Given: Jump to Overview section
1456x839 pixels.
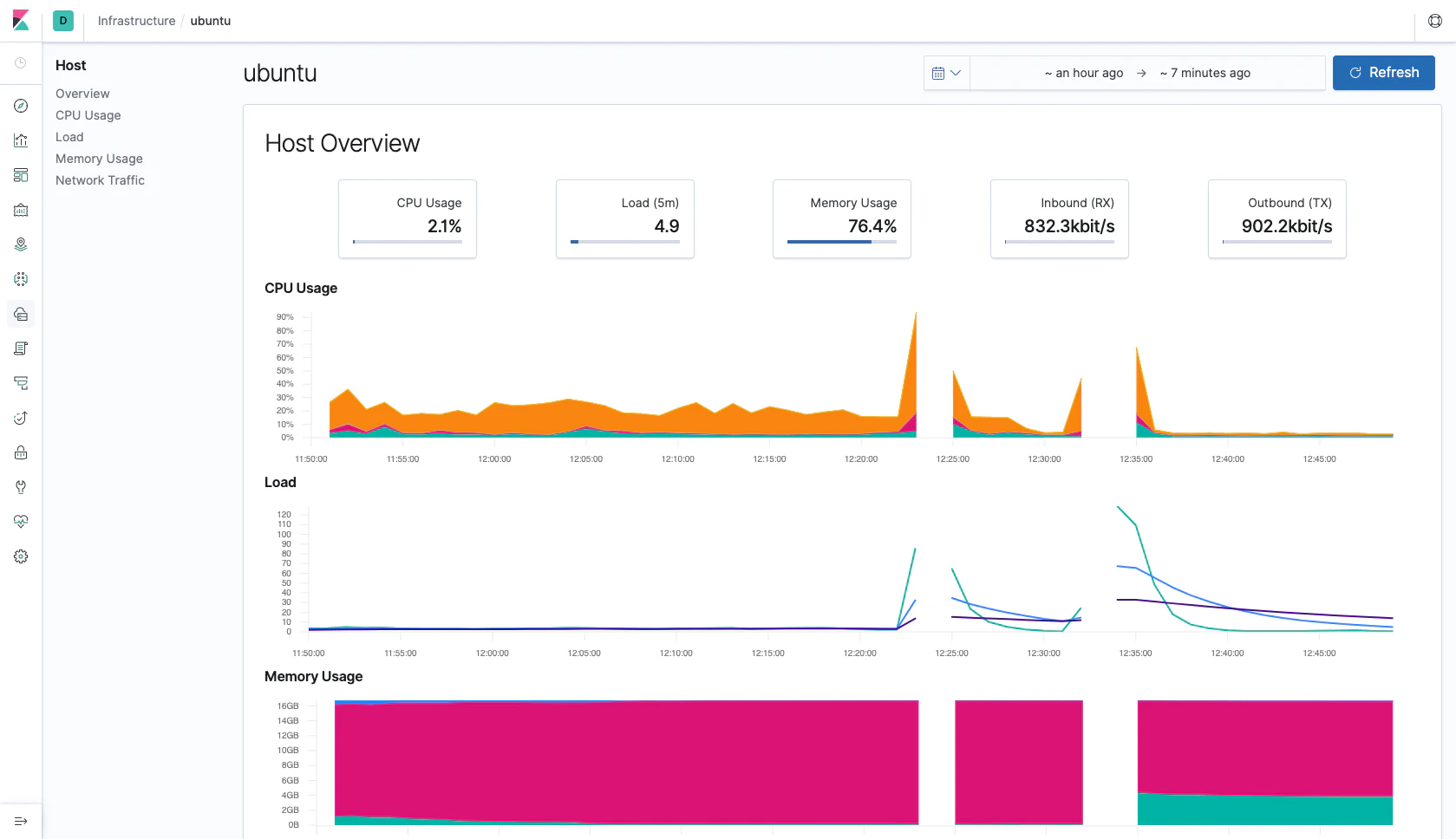Looking at the screenshot, I should pos(82,94).
